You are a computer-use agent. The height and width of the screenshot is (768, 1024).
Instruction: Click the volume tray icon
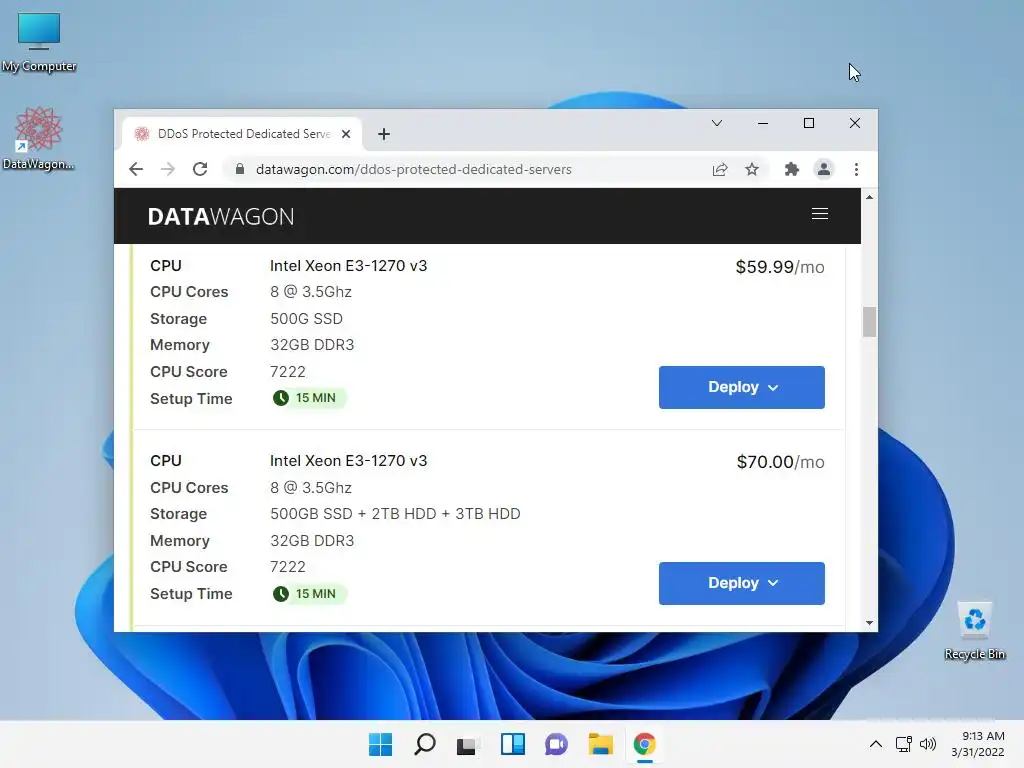click(927, 744)
